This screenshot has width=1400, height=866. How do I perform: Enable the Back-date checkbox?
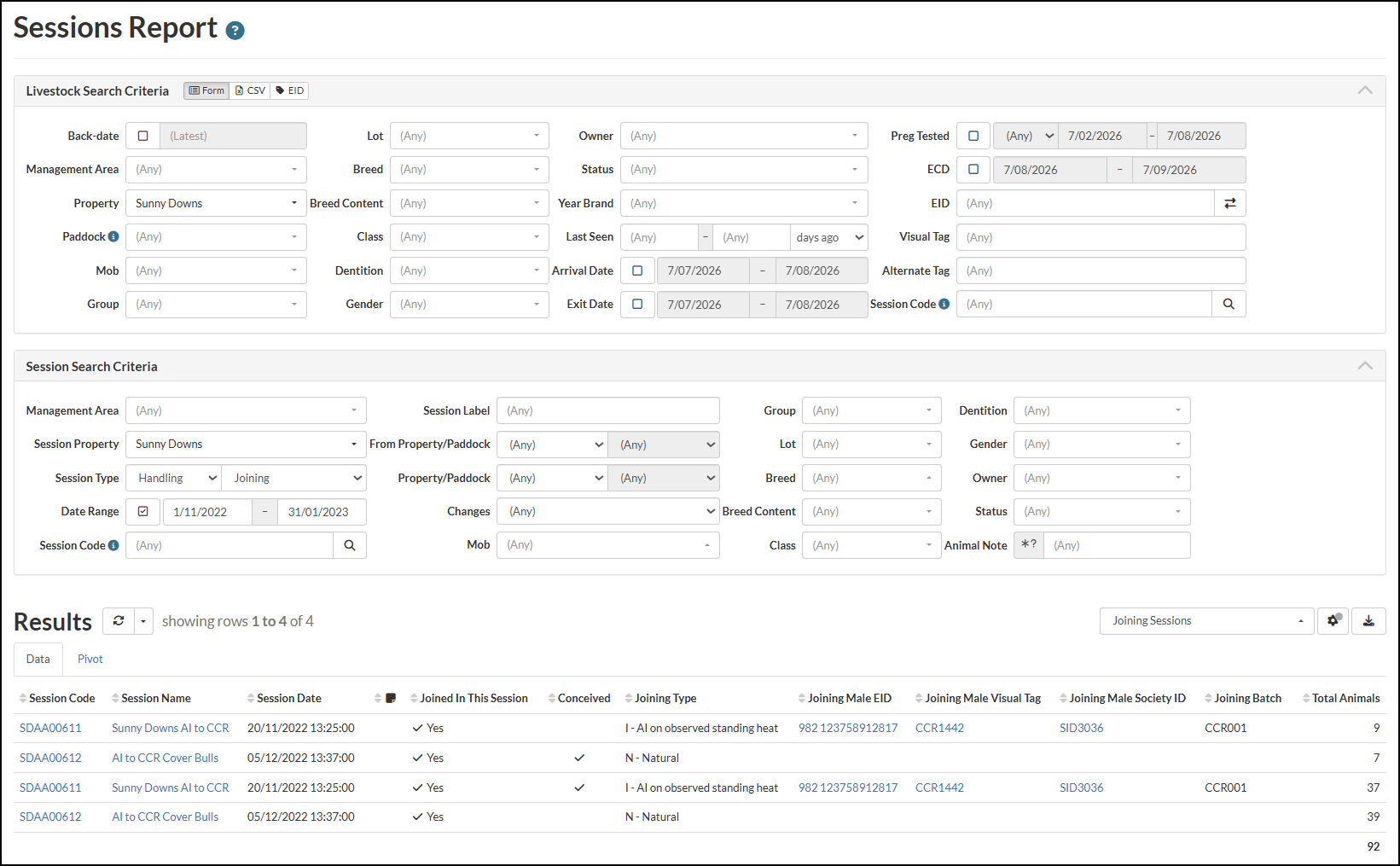[142, 136]
